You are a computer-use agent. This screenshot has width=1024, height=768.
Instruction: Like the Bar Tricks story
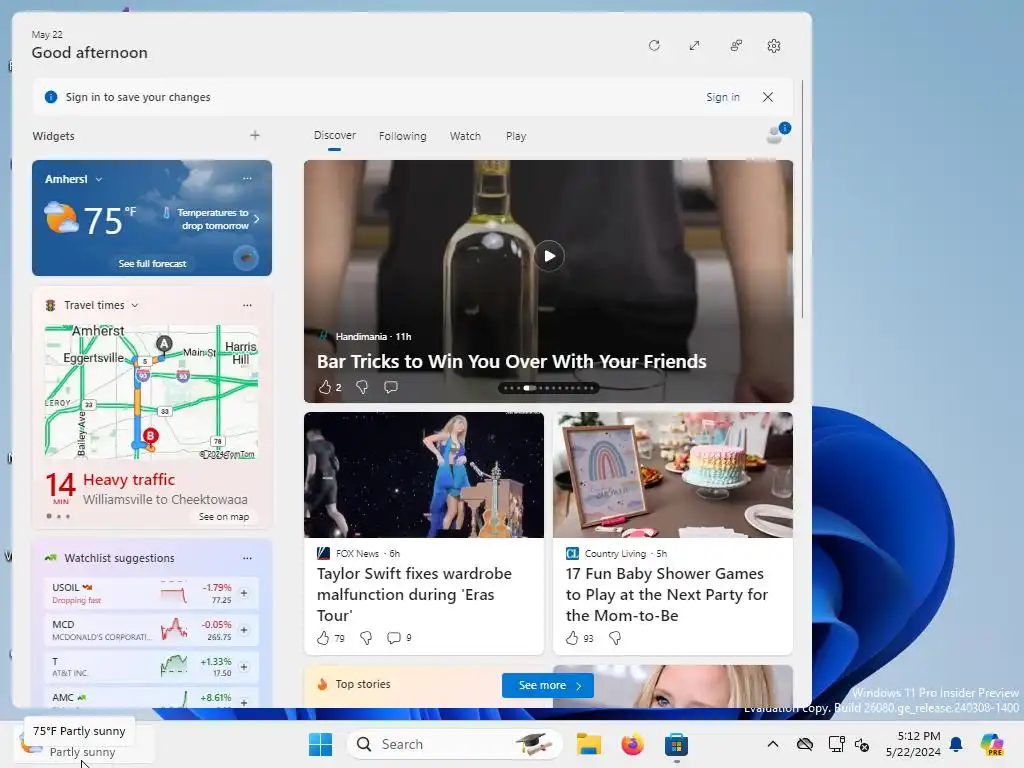click(325, 387)
